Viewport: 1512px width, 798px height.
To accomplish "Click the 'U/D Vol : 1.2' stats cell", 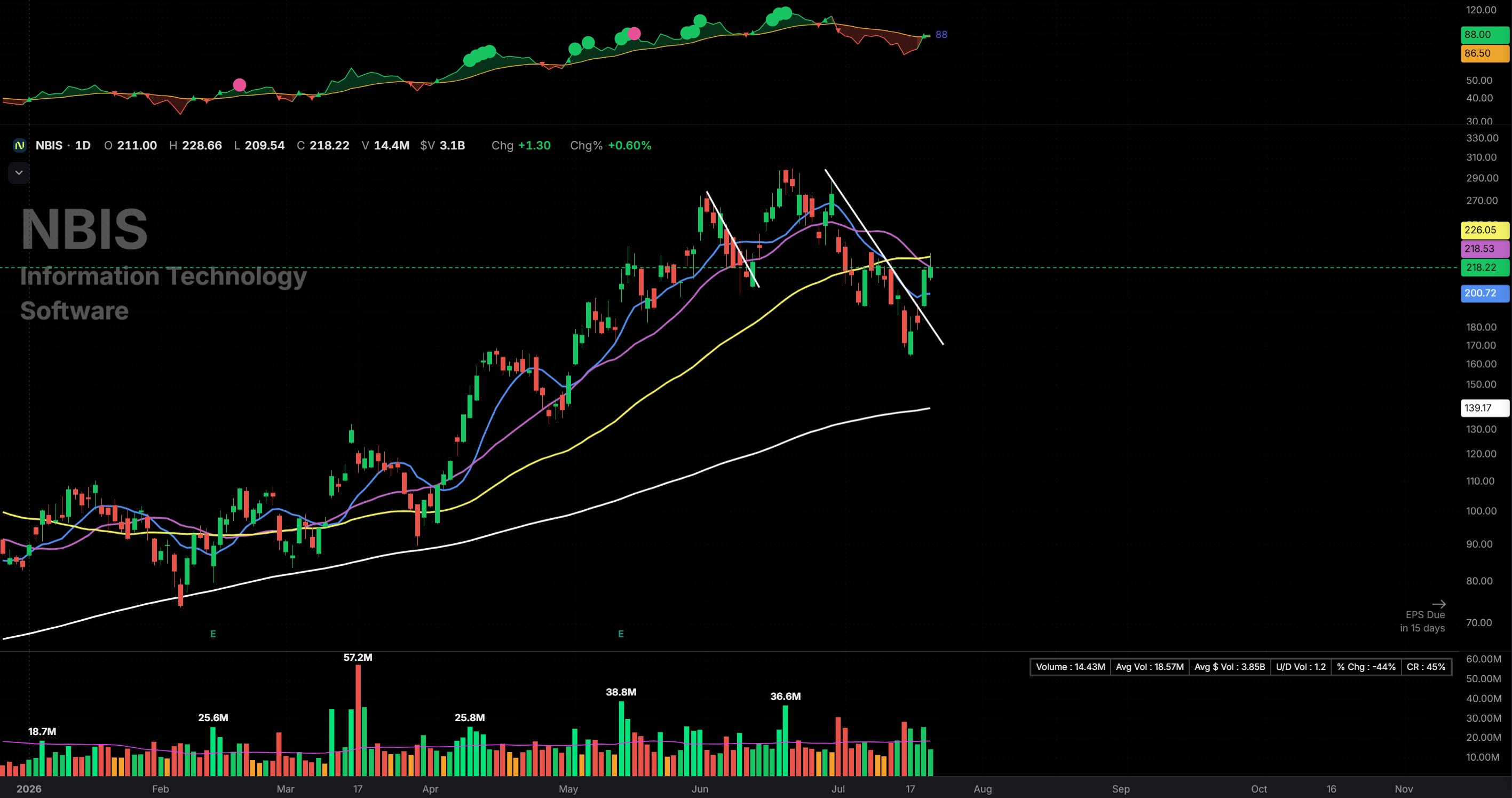I will (1301, 667).
